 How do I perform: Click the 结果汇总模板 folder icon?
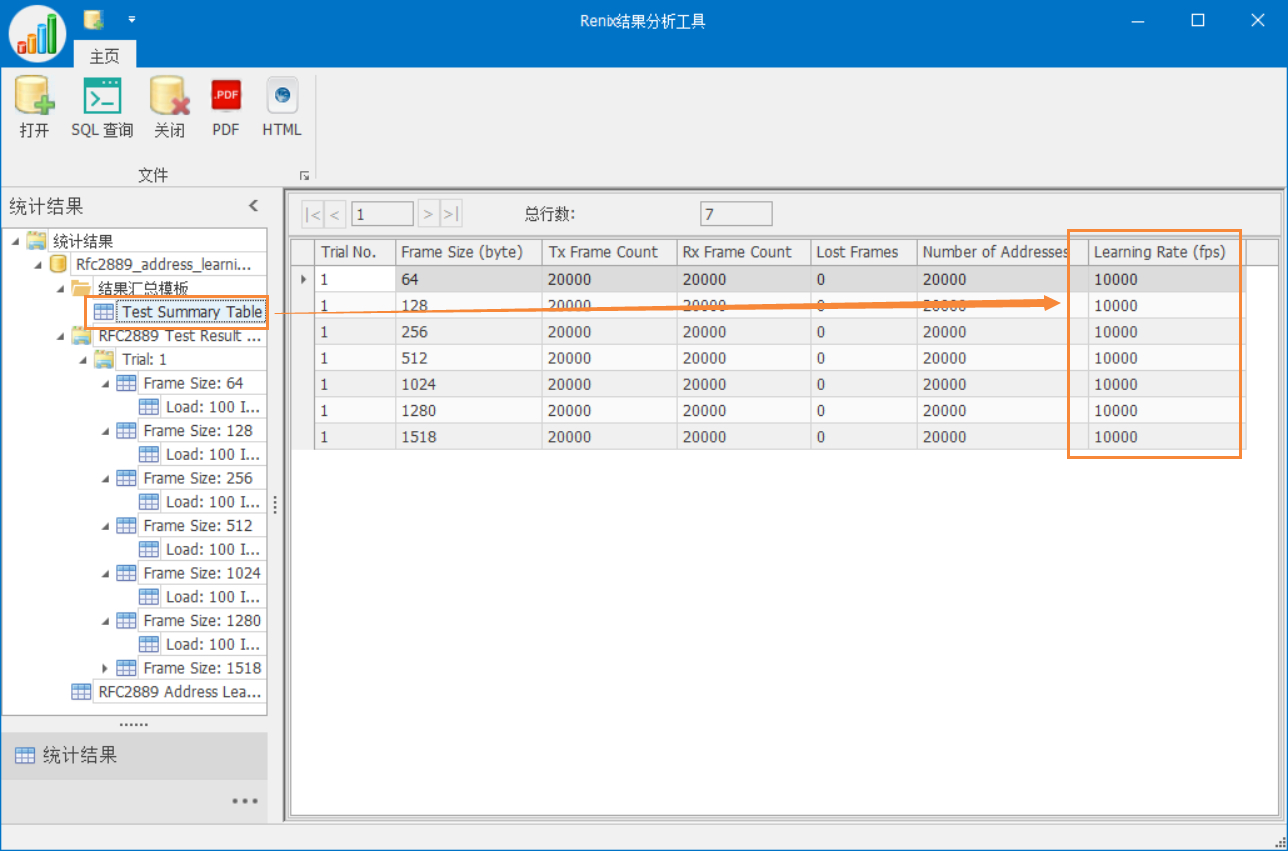click(x=81, y=288)
